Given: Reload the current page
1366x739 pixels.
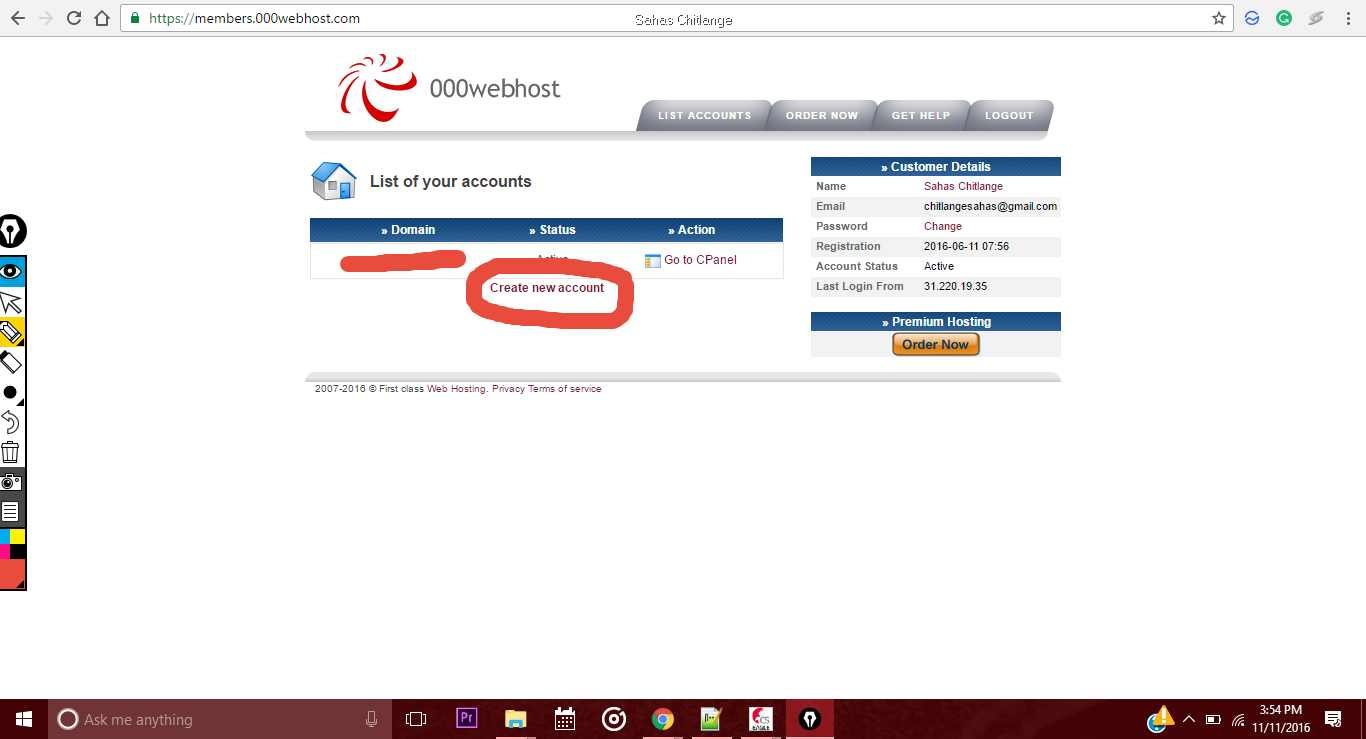Looking at the screenshot, I should (x=73, y=18).
